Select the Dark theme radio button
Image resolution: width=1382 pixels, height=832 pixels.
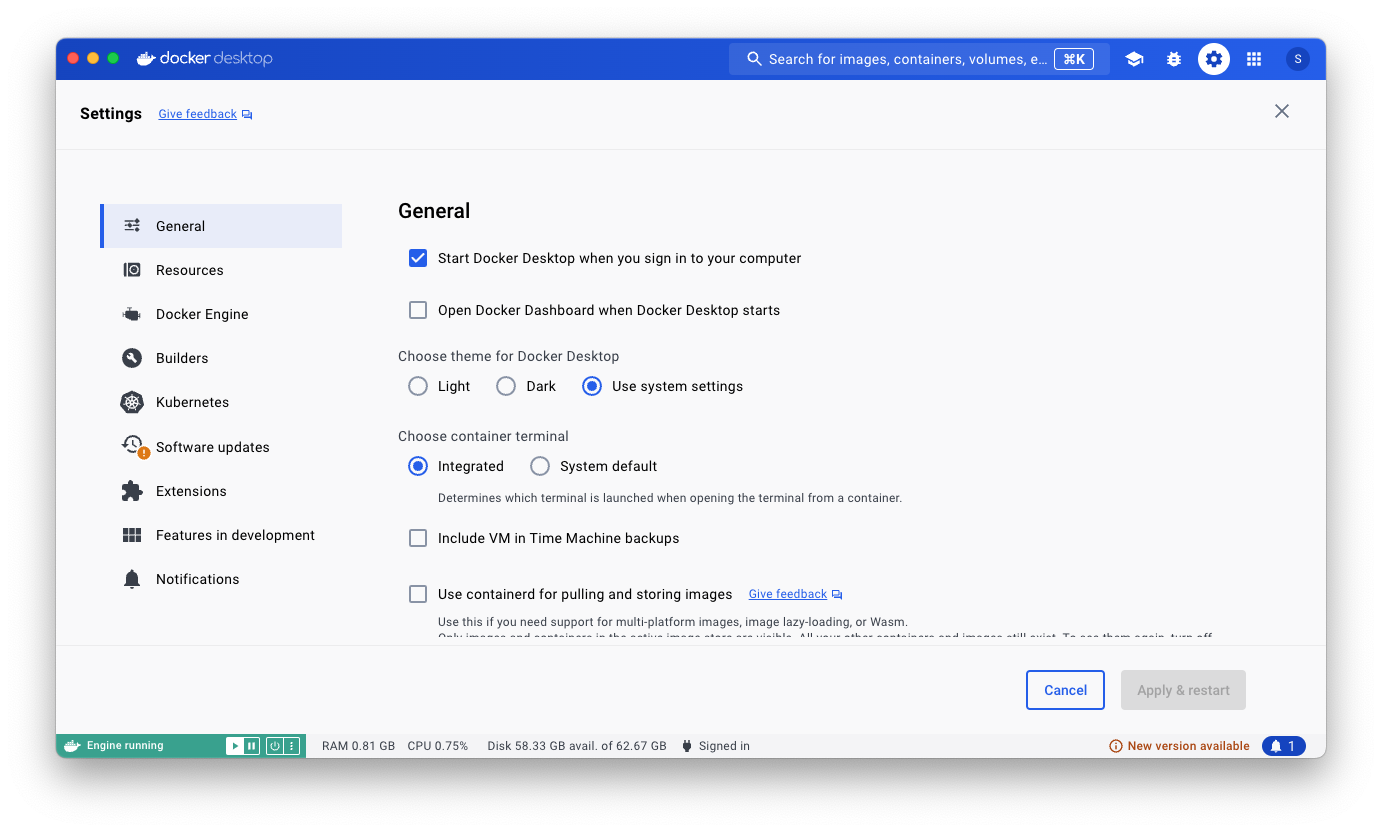pyautogui.click(x=506, y=386)
